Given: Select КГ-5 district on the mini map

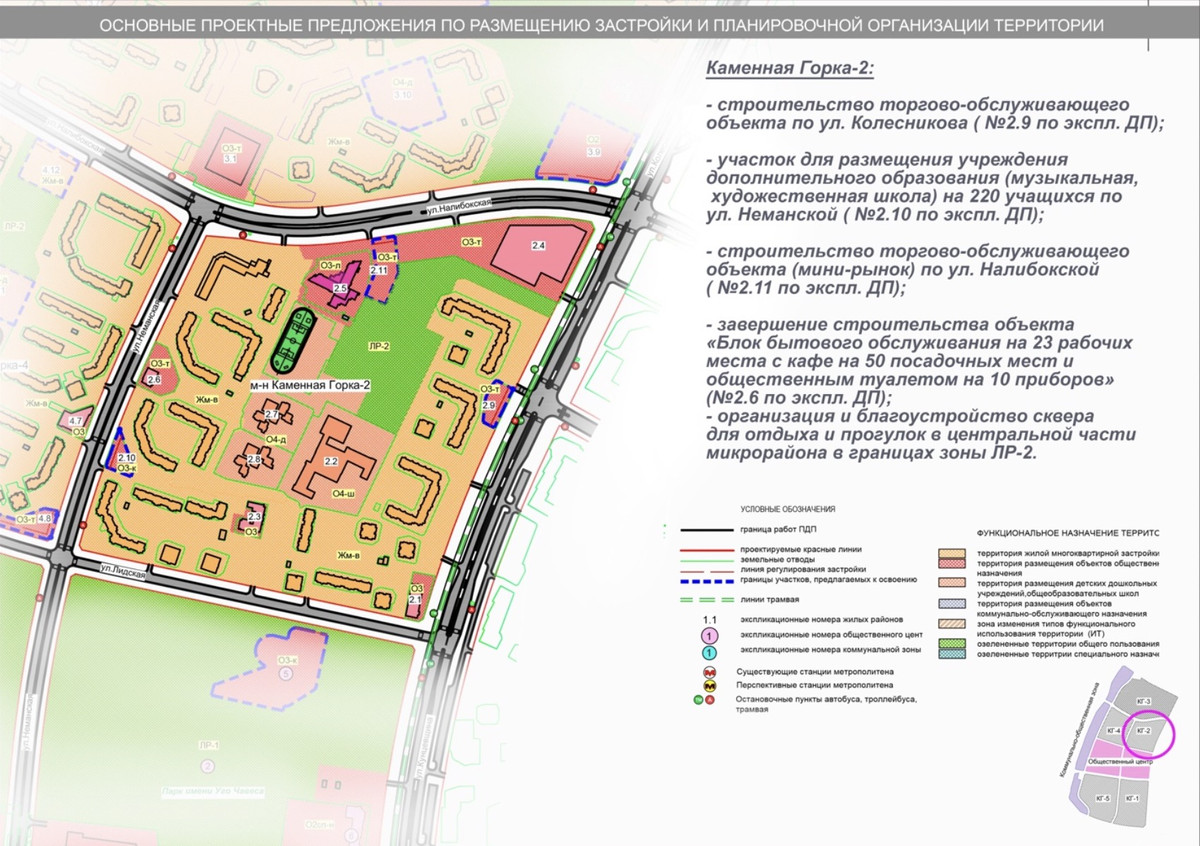Looking at the screenshot, I should tap(1104, 797).
